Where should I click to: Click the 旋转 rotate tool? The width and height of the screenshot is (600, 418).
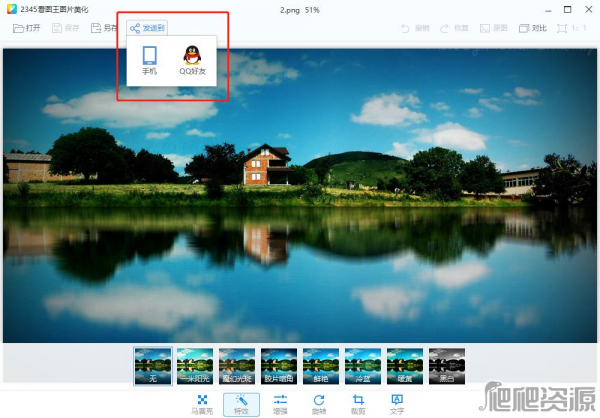click(x=319, y=403)
